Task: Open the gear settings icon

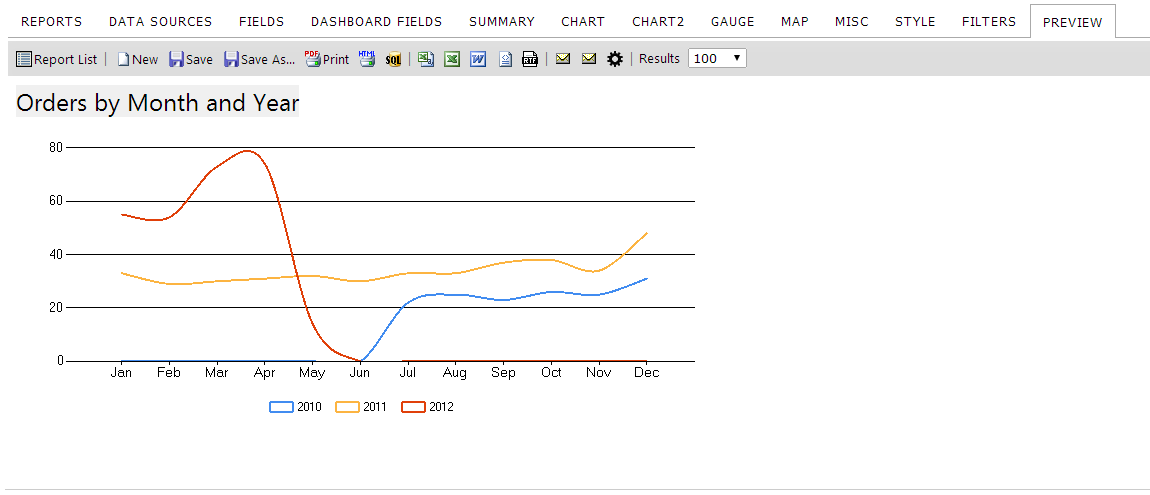Action: (615, 59)
